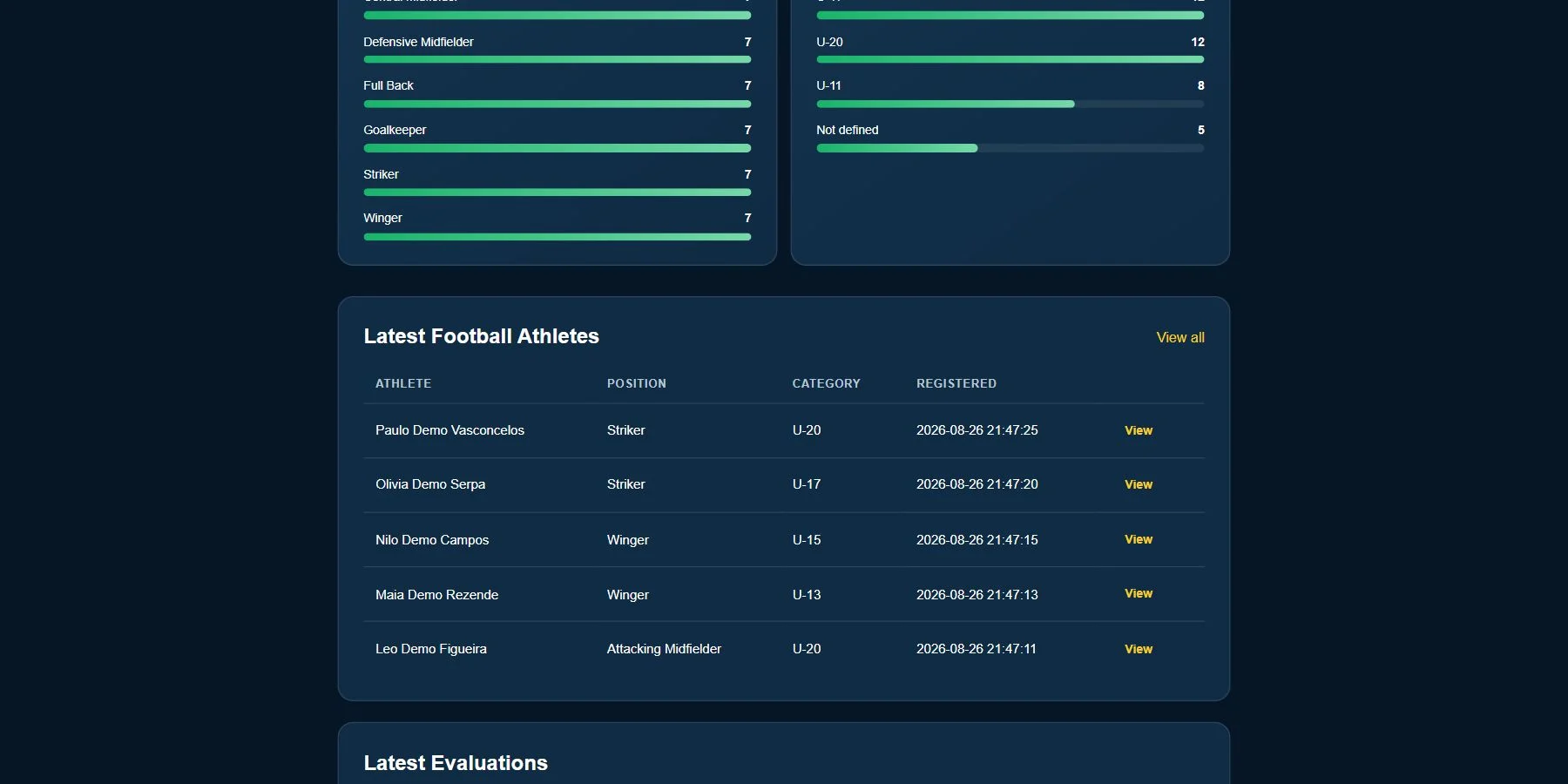Click the U-17 category cell
This screenshot has width=1568, height=784.
point(807,484)
